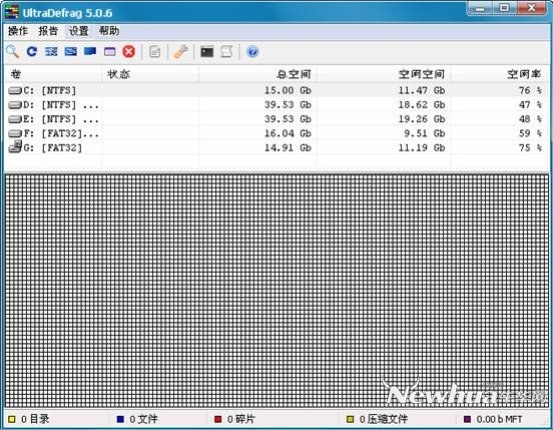Image resolution: width=553 pixels, height=430 pixels.
Task: Sort by the 空闲率 column header
Action: (499, 74)
